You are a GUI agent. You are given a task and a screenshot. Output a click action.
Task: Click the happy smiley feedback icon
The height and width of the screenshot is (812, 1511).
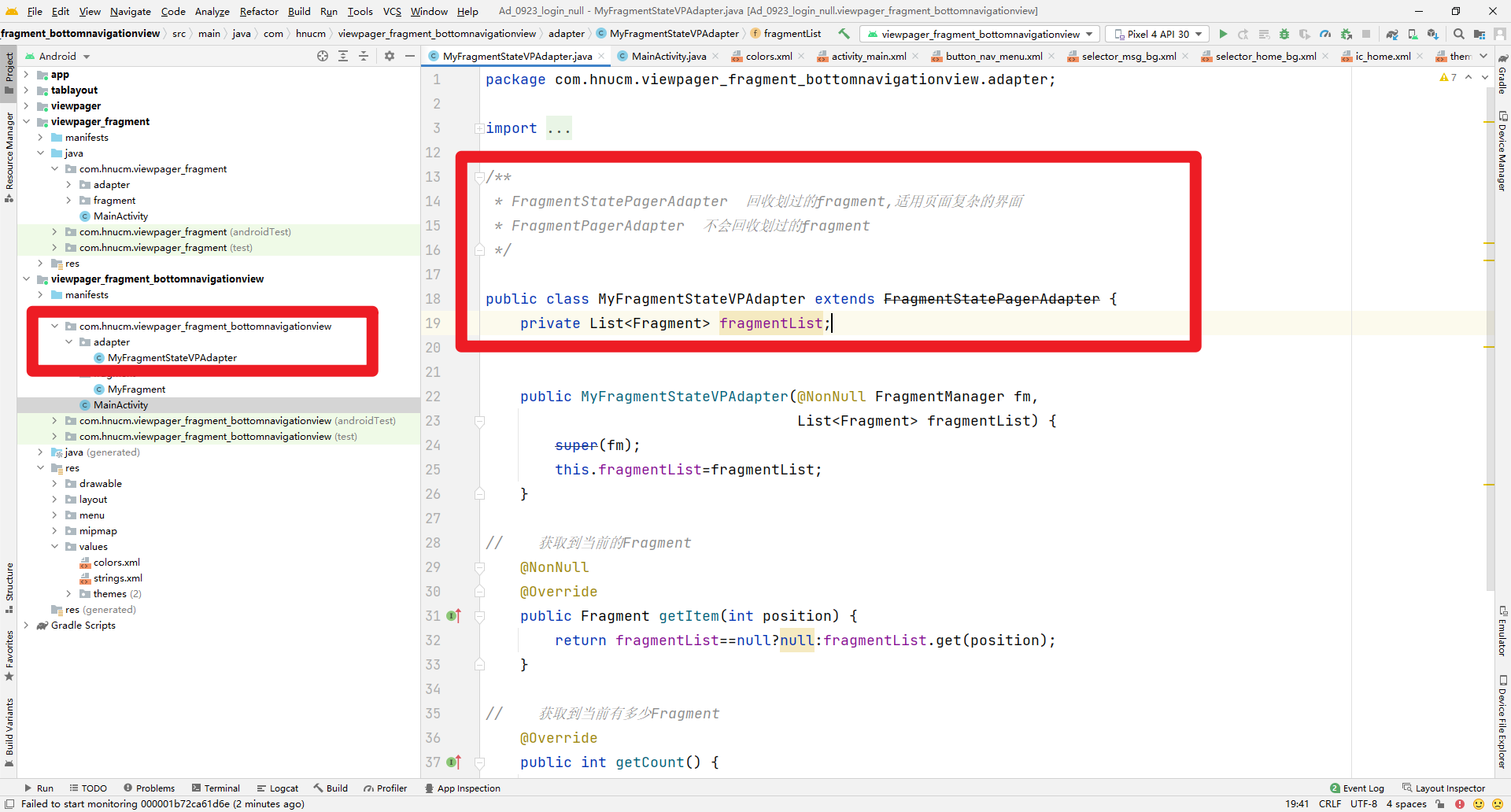(1479, 804)
